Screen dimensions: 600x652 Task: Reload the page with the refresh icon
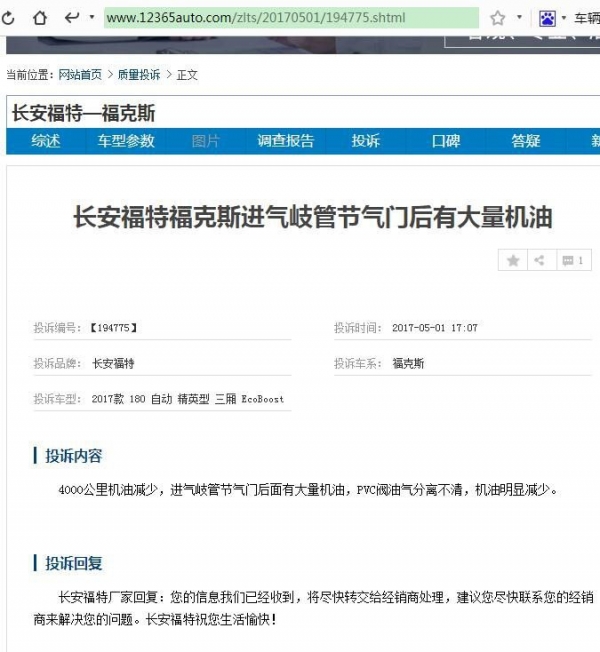pos(8,18)
